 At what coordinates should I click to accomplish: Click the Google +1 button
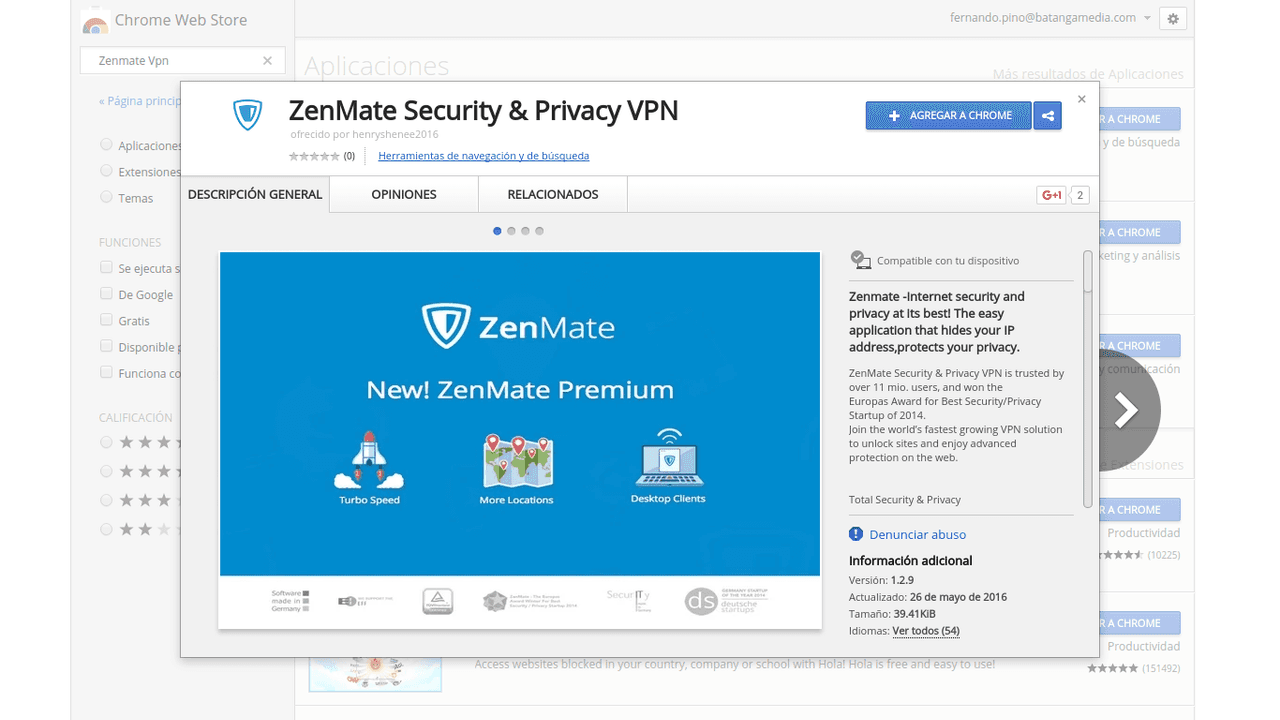click(1051, 195)
